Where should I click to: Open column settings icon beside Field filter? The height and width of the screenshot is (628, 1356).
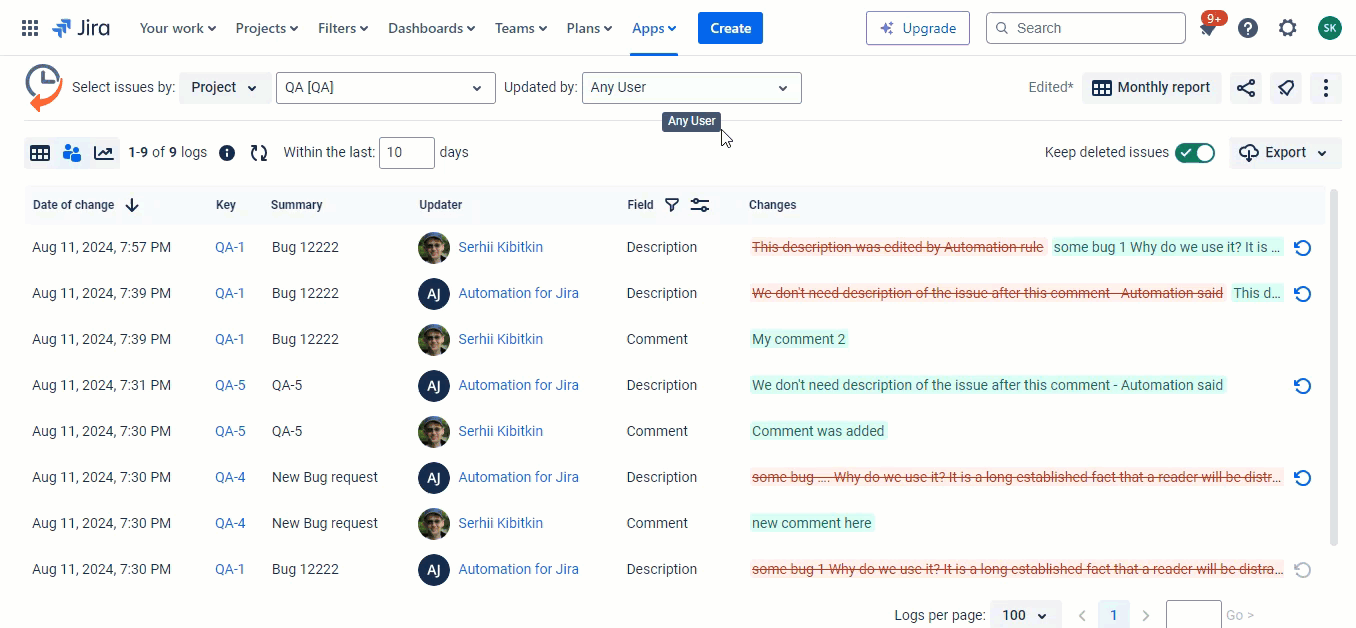tap(700, 204)
